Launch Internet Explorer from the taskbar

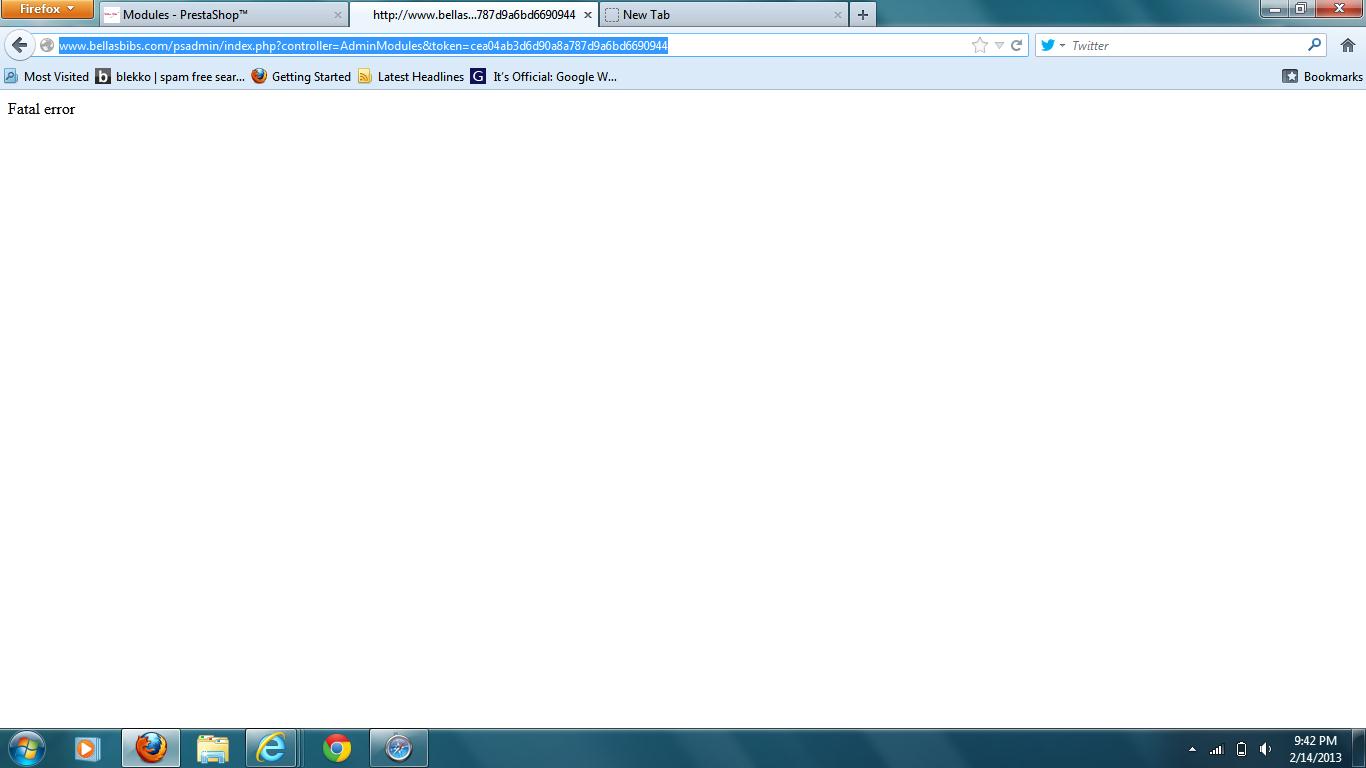(271, 748)
